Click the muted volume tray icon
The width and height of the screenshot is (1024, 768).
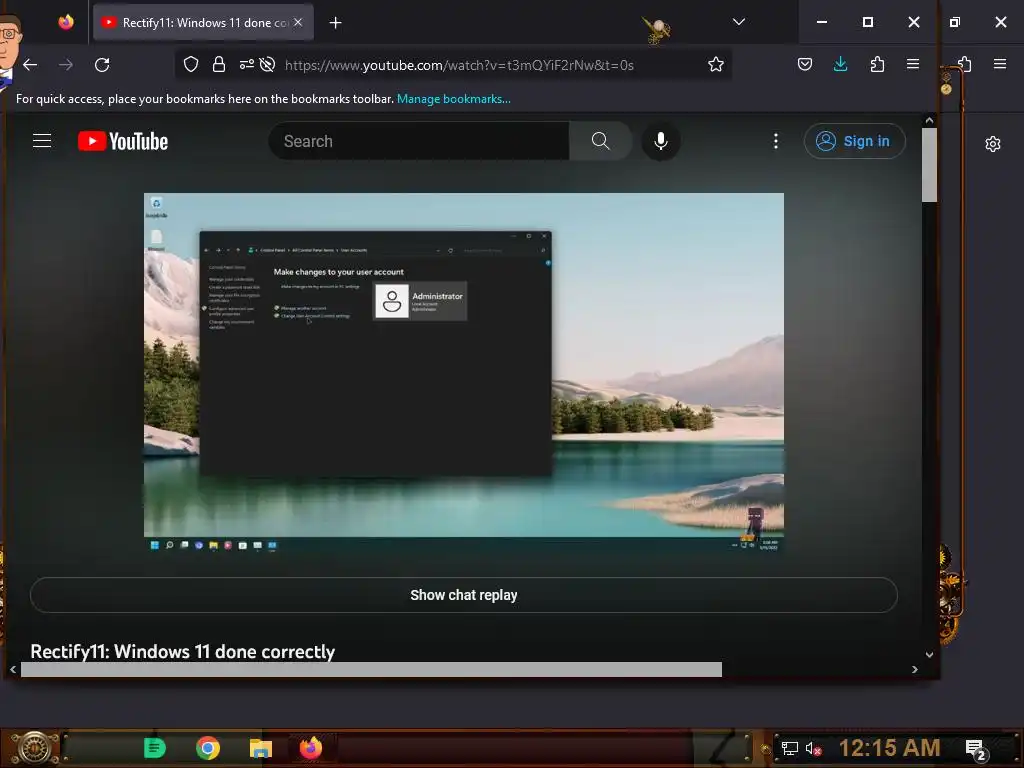(813, 748)
